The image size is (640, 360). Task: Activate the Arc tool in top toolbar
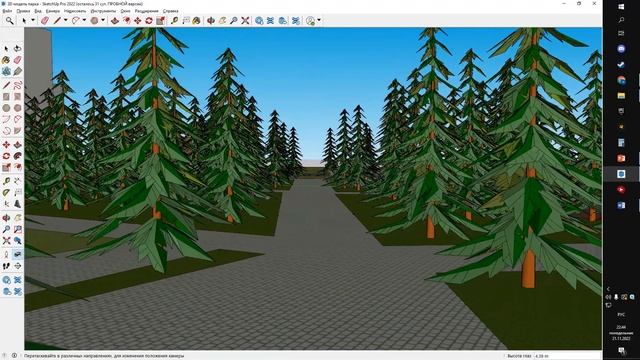[x=76, y=20]
